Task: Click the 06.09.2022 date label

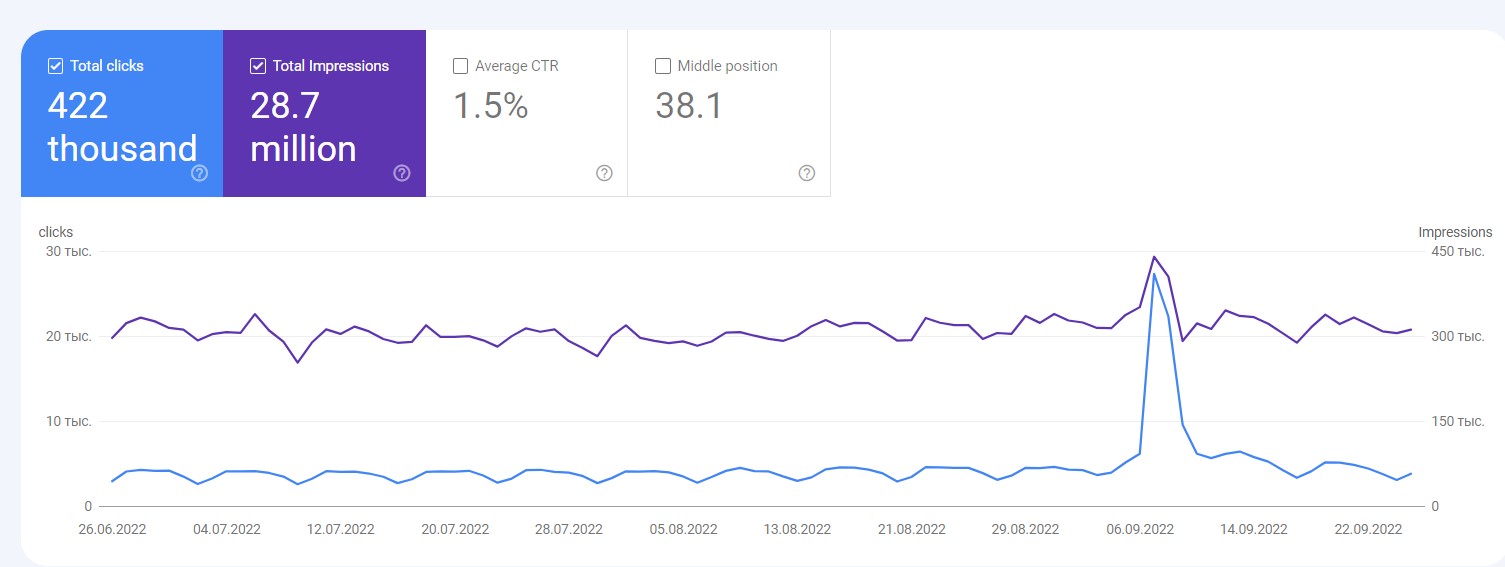Action: point(1140,530)
